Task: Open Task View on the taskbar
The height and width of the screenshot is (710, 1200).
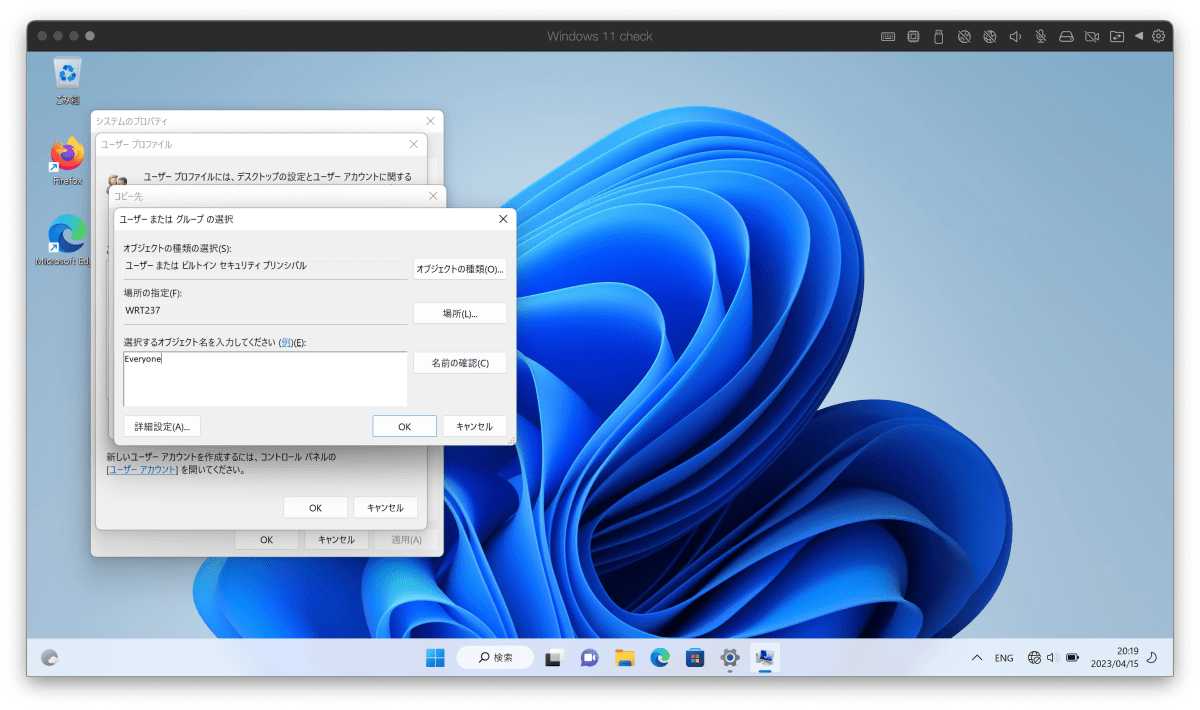Action: (x=553, y=658)
